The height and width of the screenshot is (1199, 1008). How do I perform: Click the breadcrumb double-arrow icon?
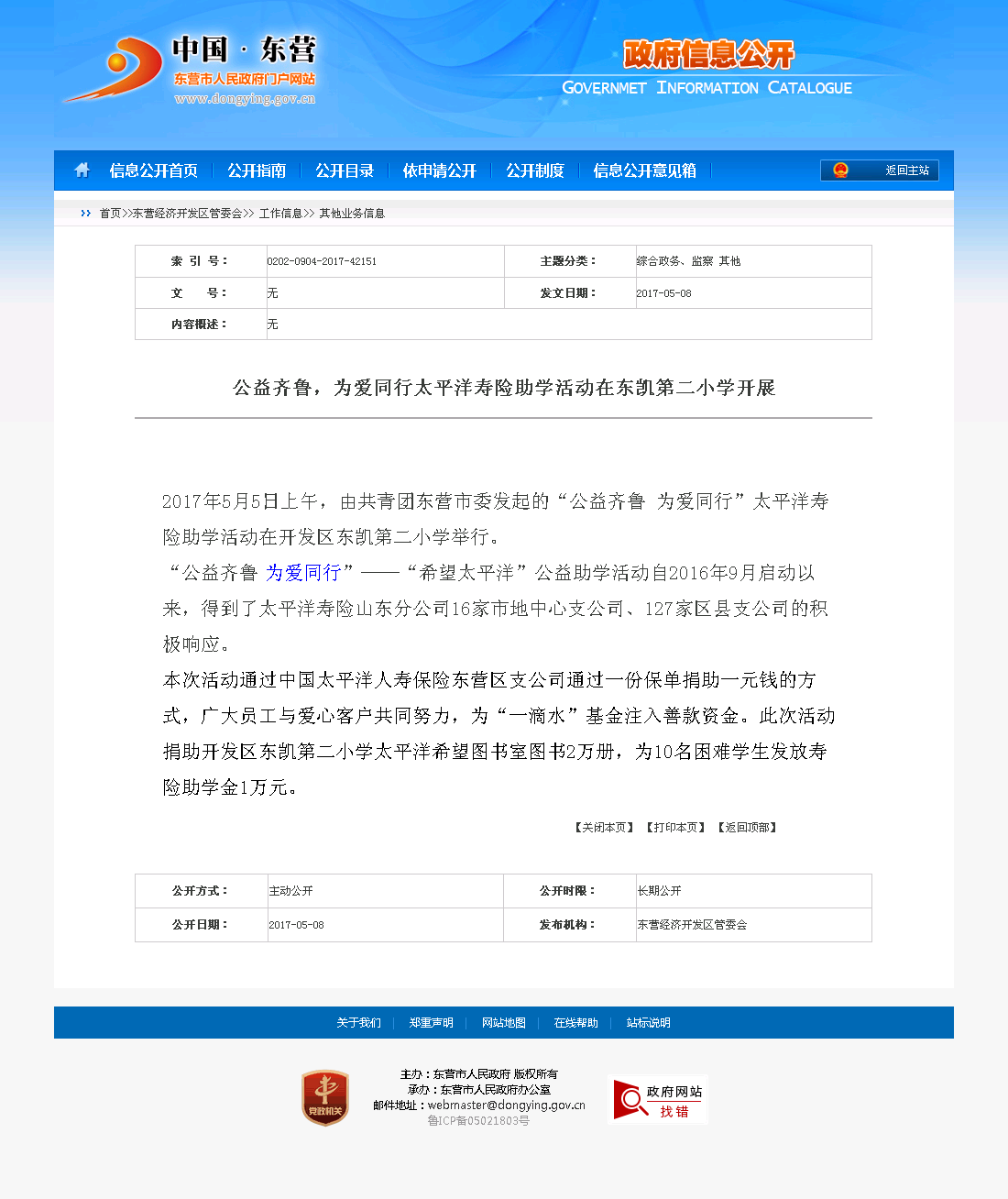click(86, 214)
